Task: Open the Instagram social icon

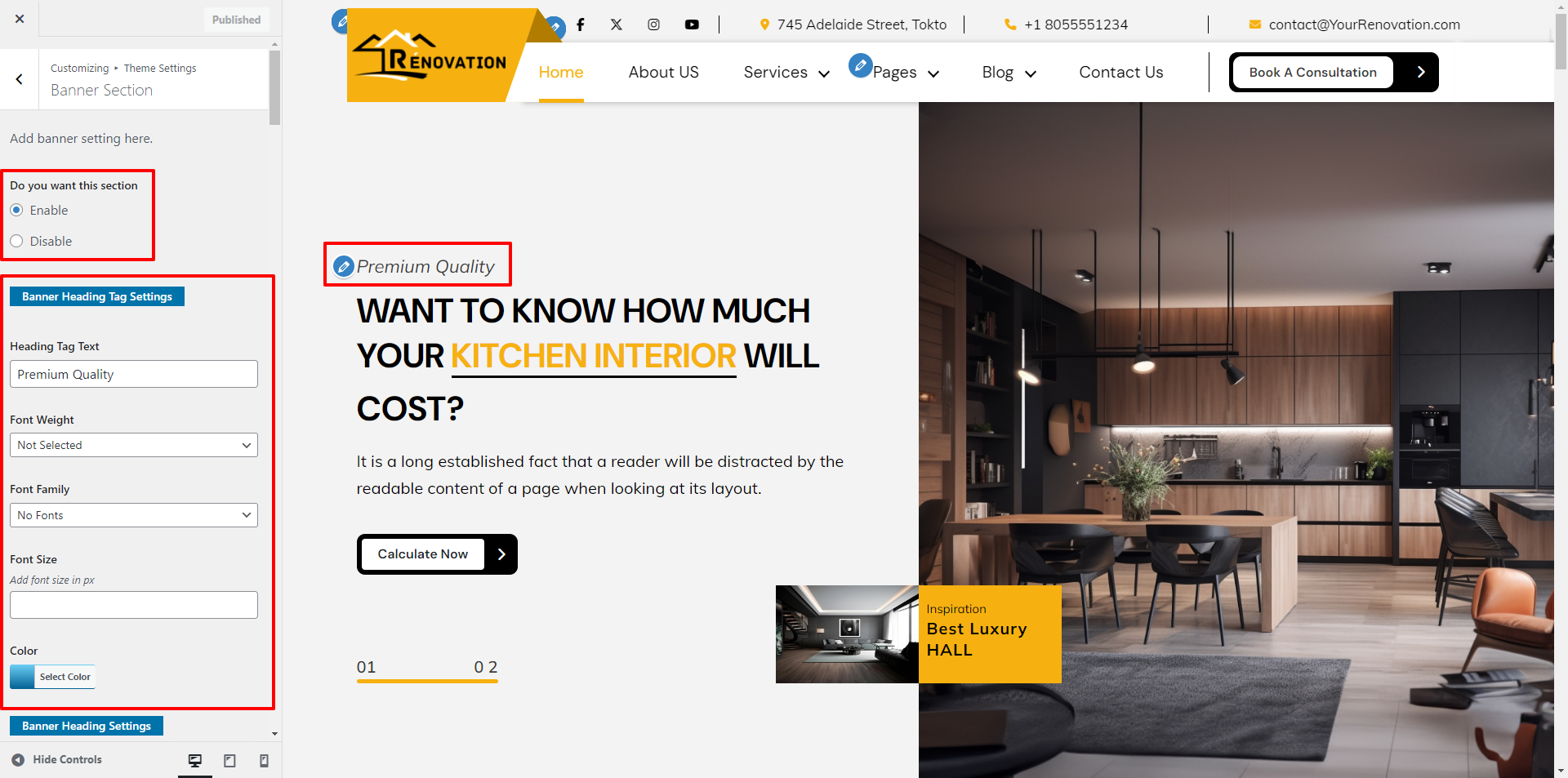Action: point(654,24)
